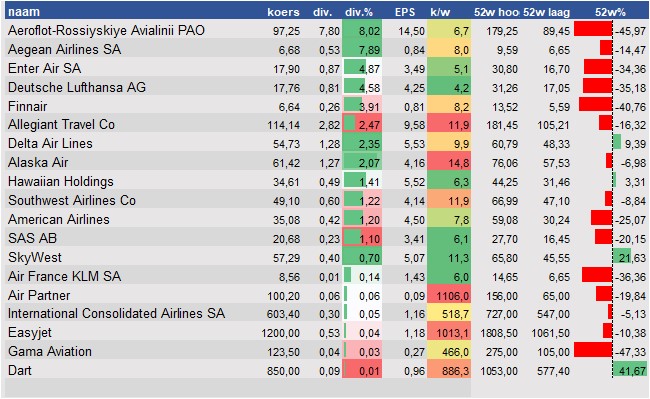Image resolution: width=650 pixels, height=399 pixels.
Task: Click the 52w% column header
Action: tap(611, 12)
